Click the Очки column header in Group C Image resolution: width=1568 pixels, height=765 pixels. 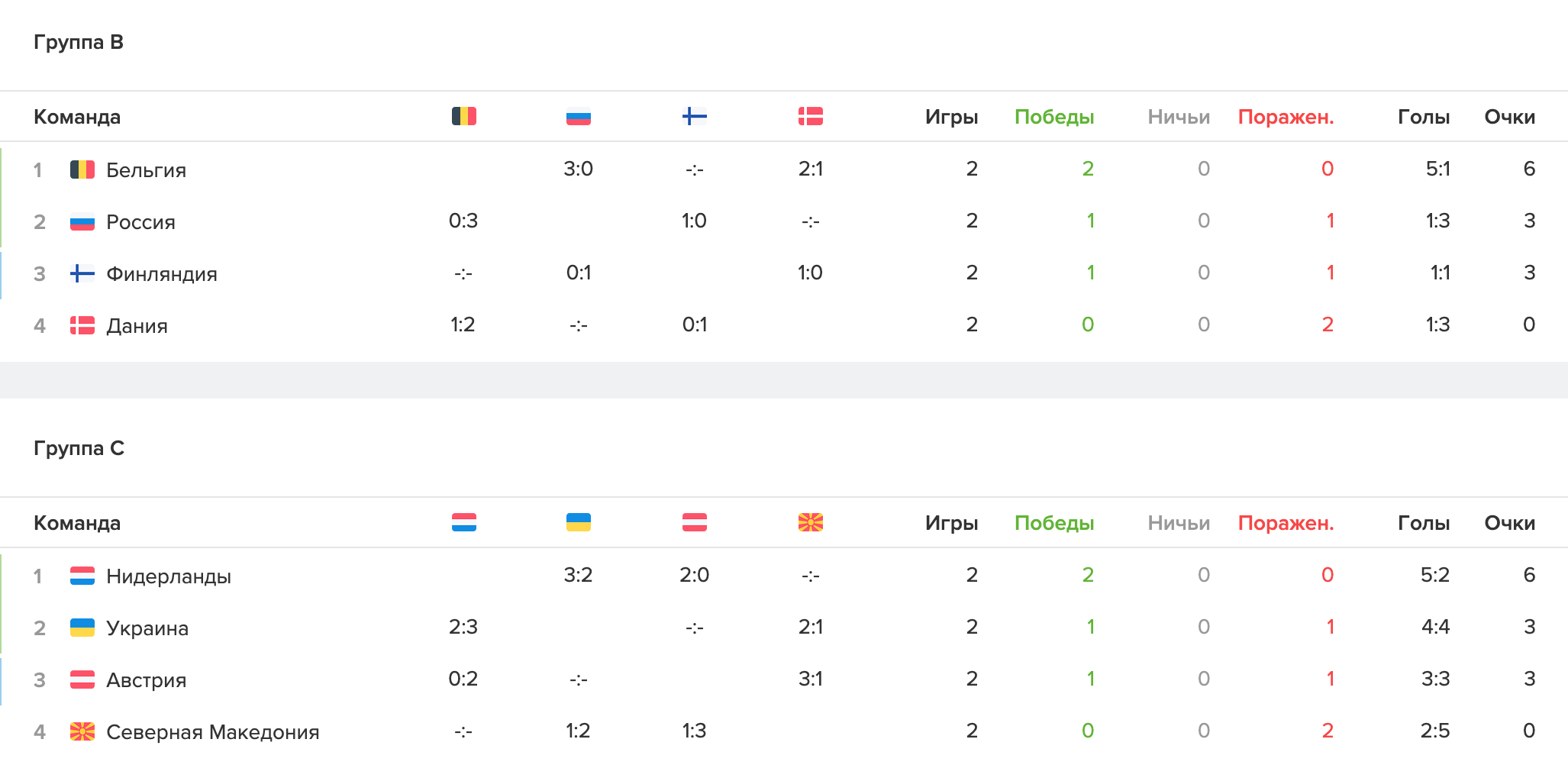click(x=1508, y=523)
